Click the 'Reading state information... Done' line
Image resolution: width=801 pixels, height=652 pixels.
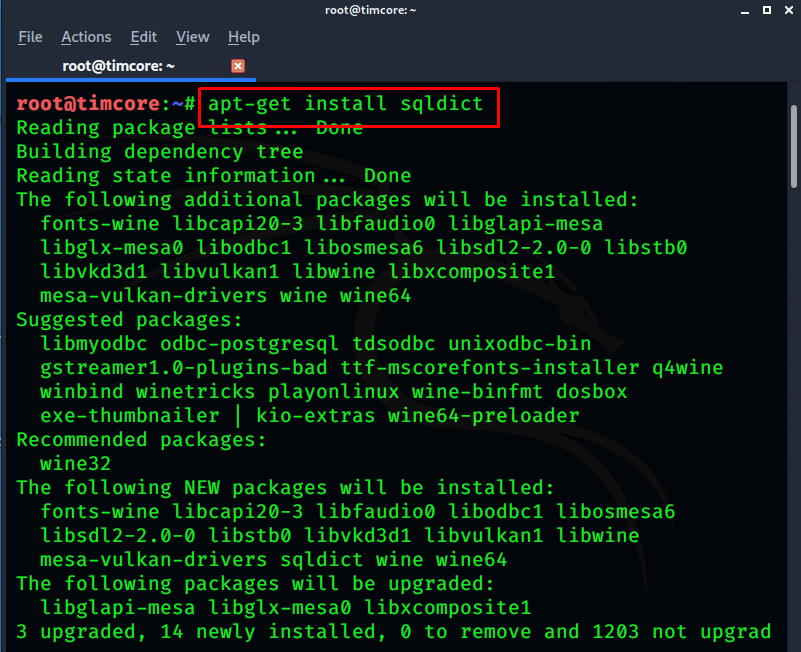[x=214, y=176]
